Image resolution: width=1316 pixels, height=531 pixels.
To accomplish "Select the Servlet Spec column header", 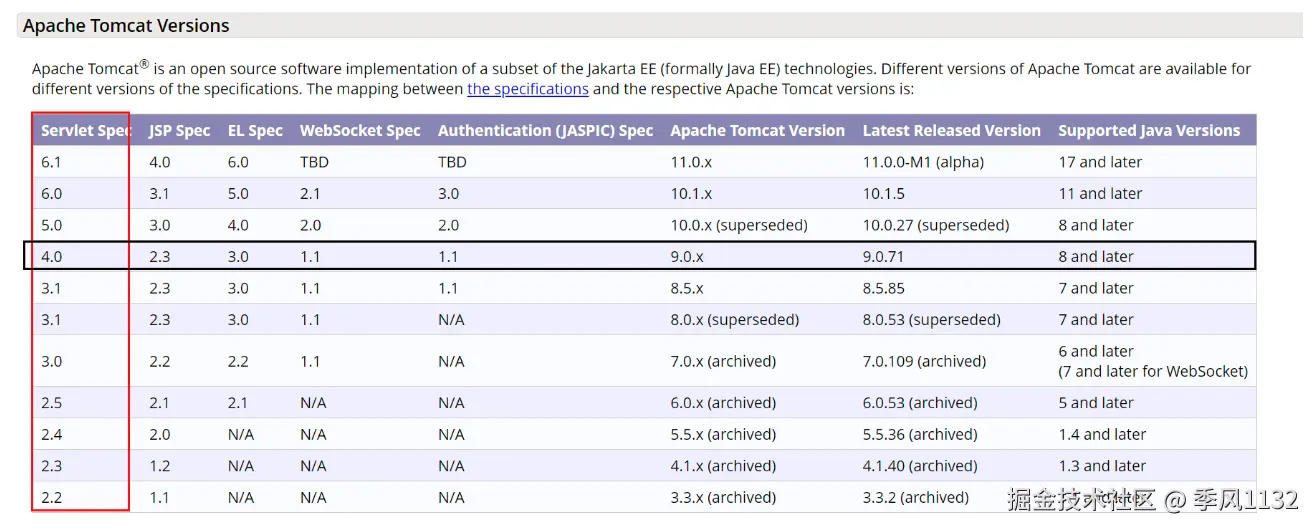I will tap(86, 131).
